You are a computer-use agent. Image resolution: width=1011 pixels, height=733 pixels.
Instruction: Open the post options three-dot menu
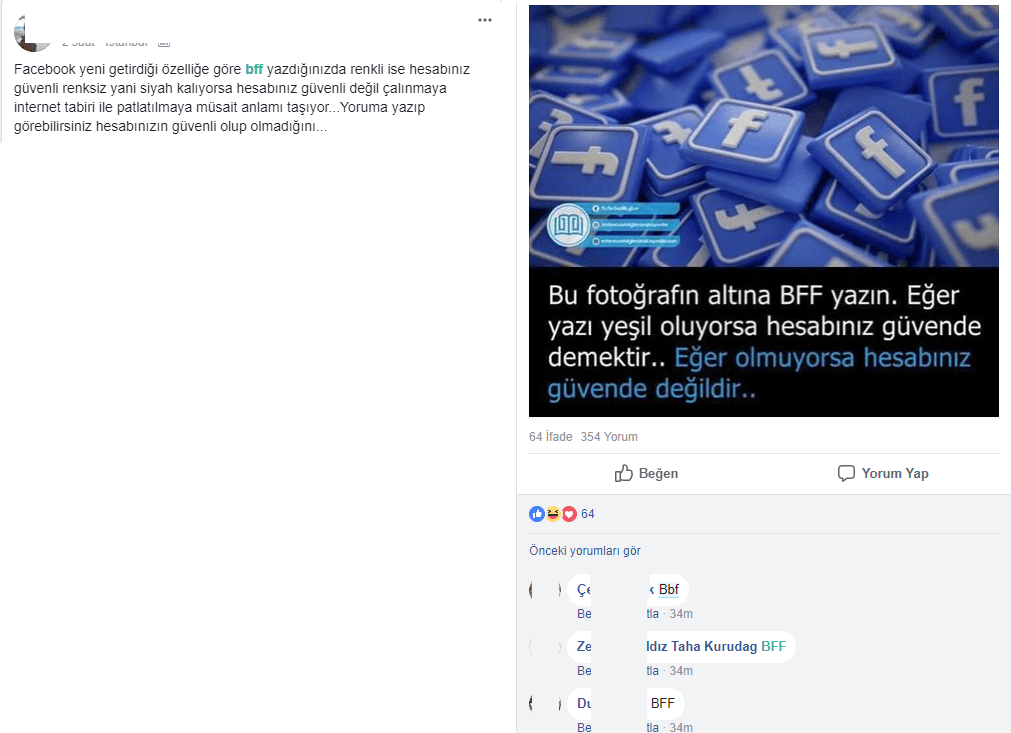[x=485, y=20]
